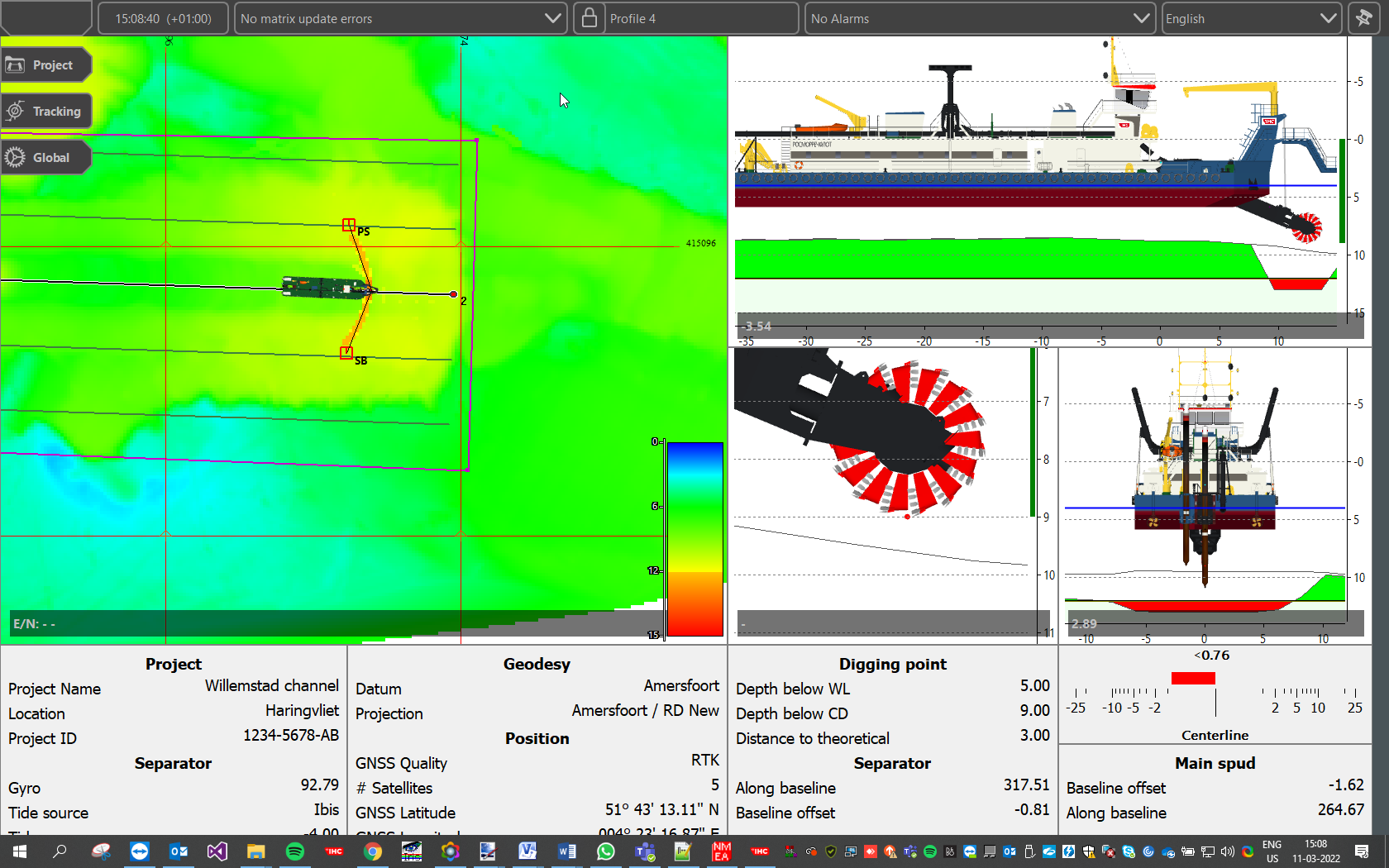Viewport: 1389px width, 868px height.
Task: Open Outlook from the taskbar
Action: click(179, 851)
